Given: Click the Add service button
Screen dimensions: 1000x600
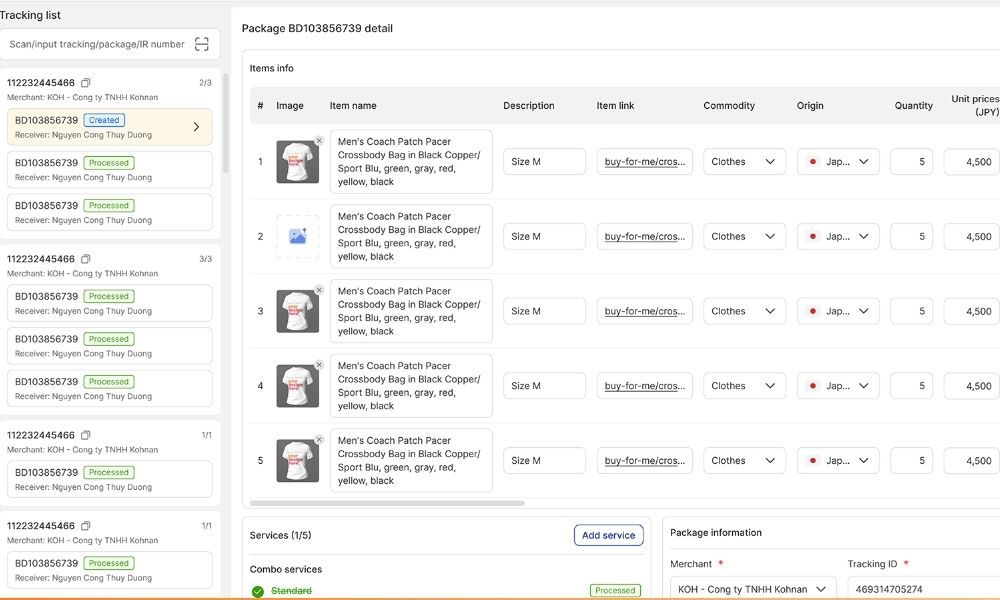Looking at the screenshot, I should pyautogui.click(x=608, y=535).
